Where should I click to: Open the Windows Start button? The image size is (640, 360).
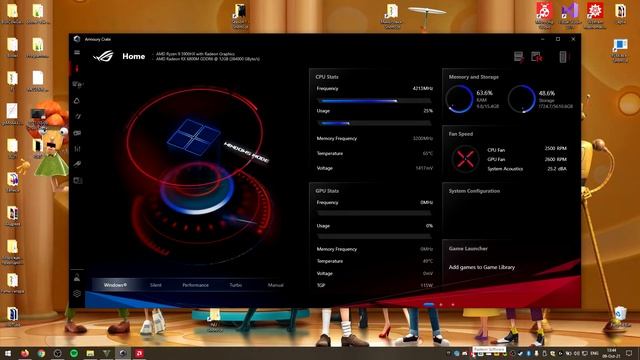[x=8, y=353]
